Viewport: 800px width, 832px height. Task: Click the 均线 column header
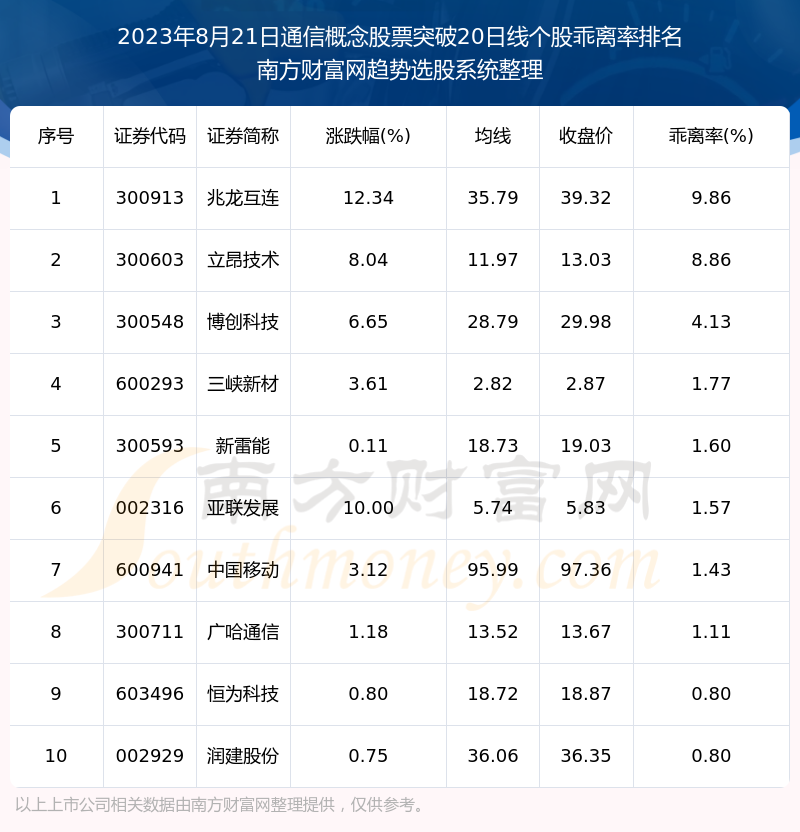(493, 136)
